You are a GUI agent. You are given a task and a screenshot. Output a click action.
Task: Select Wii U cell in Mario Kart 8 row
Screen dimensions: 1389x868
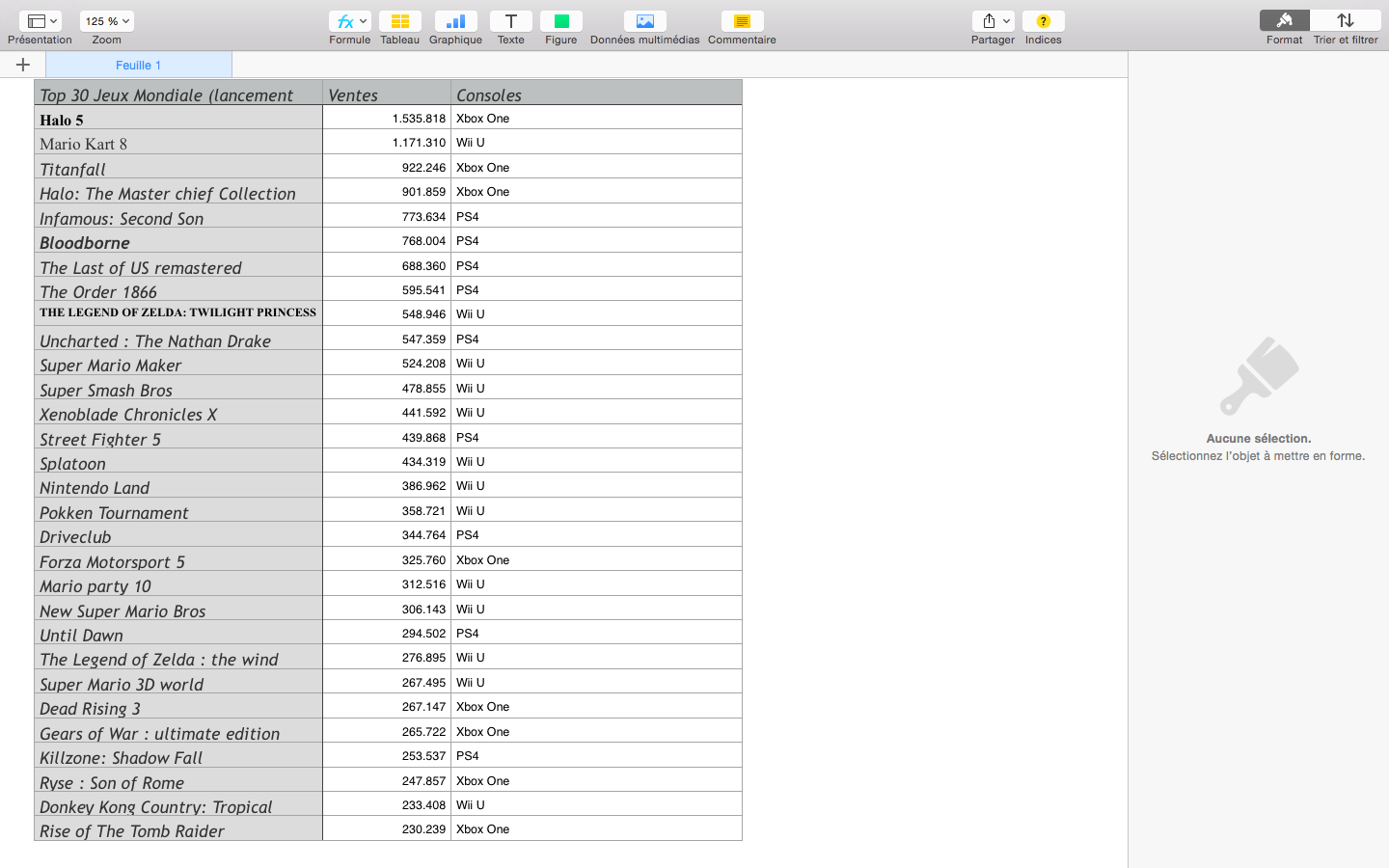596,142
